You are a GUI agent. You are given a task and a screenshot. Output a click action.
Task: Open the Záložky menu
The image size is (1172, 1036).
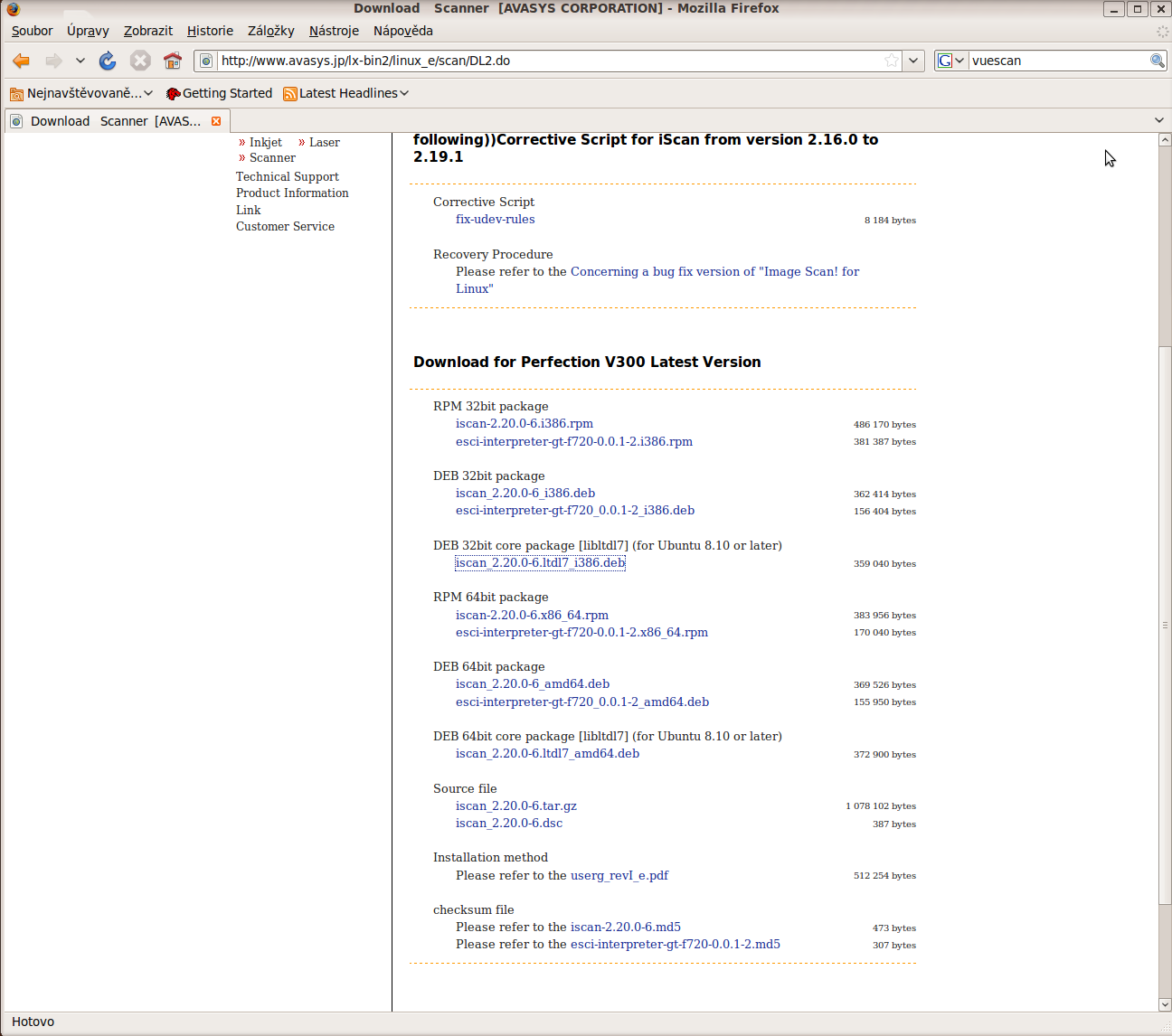271,31
